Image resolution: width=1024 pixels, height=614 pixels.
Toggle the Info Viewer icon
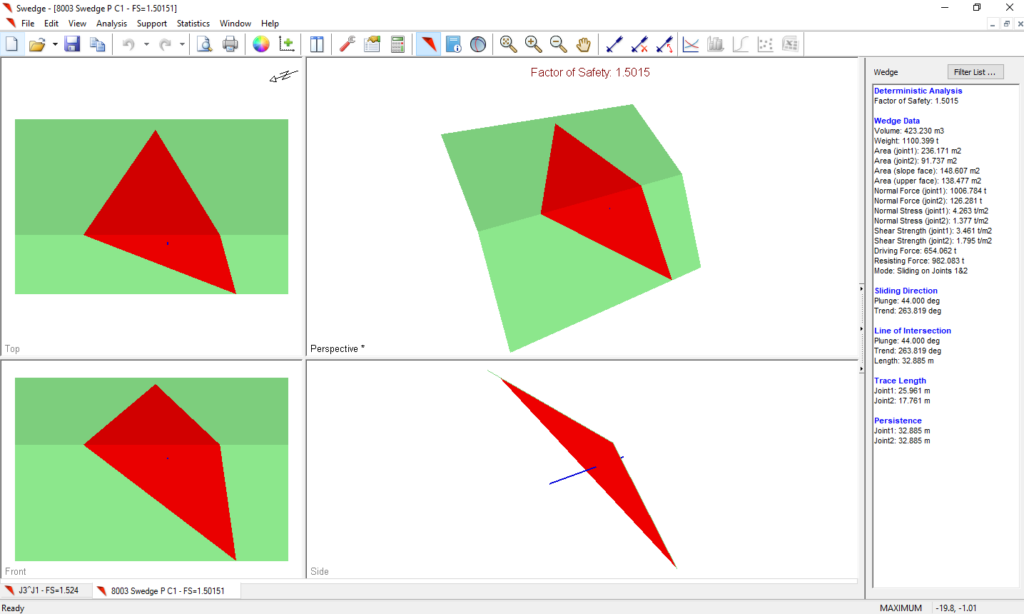453,44
